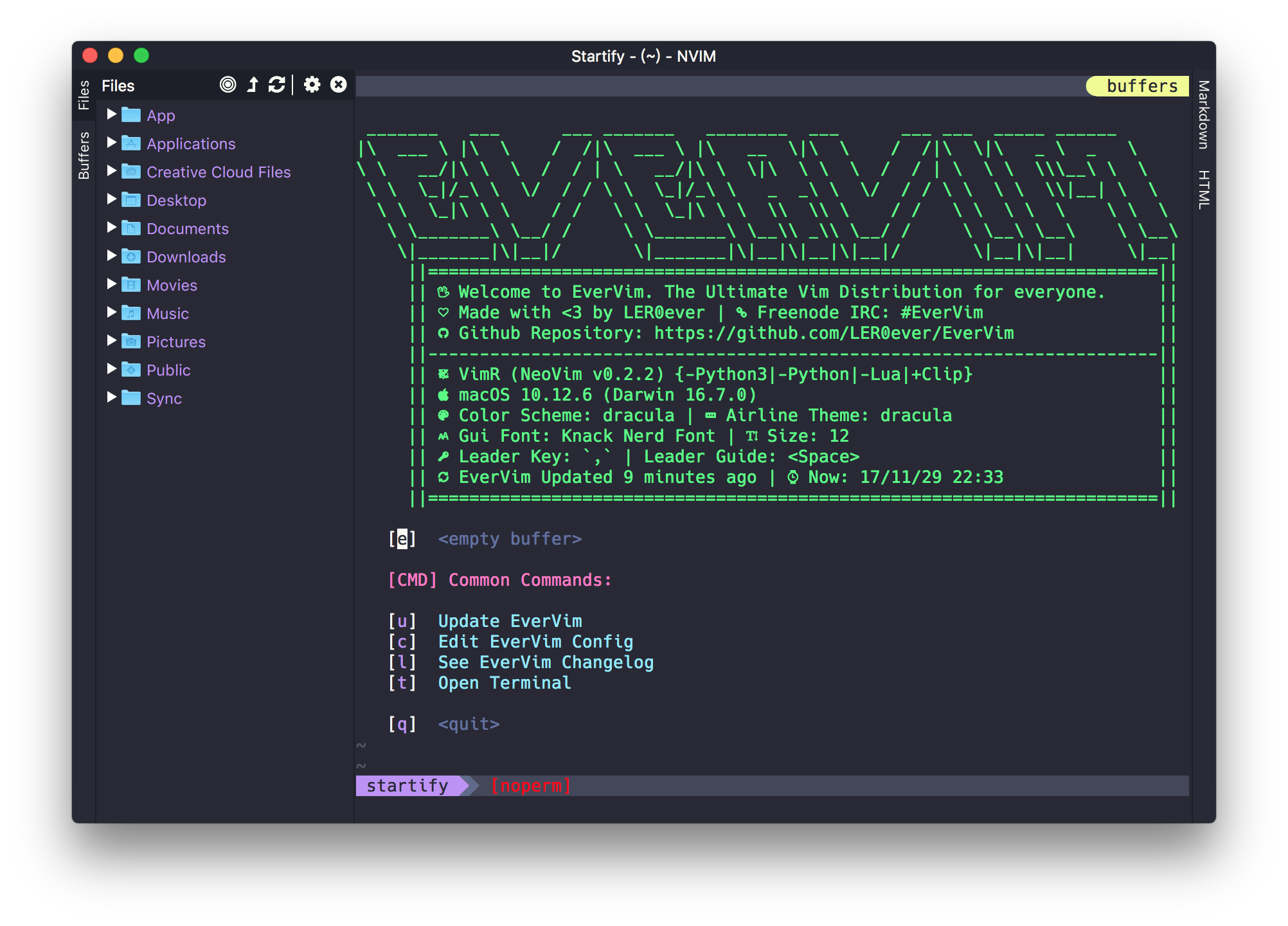Open the Markdown preview side tab
This screenshot has width=1288, height=926.
1204,114
